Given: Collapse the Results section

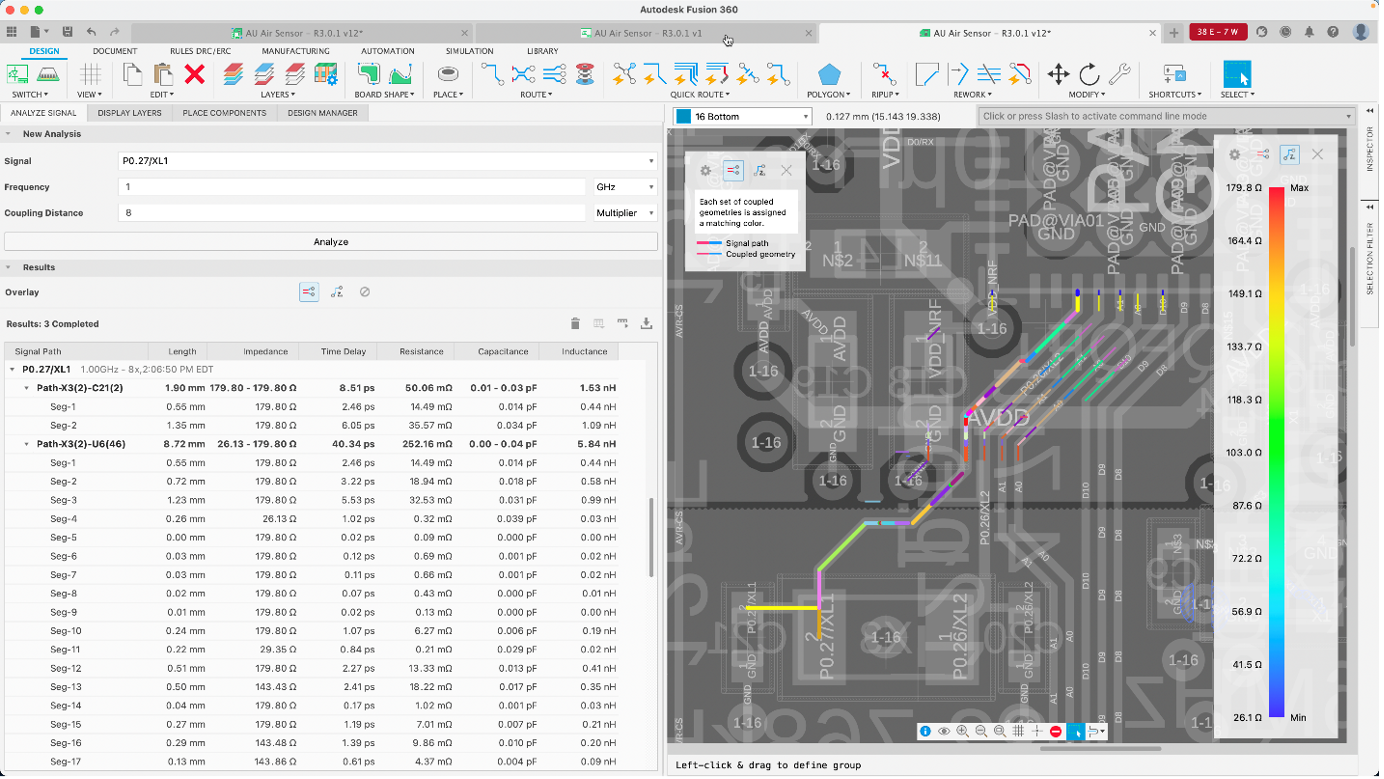Looking at the screenshot, I should click(8, 268).
